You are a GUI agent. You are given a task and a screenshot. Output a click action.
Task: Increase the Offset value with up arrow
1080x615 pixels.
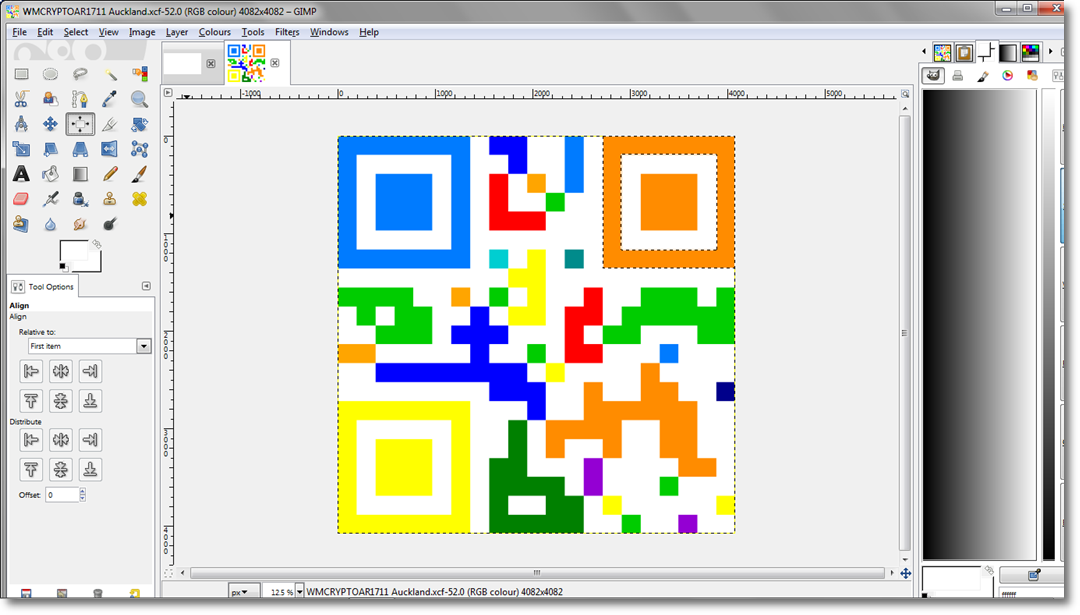coord(83,491)
